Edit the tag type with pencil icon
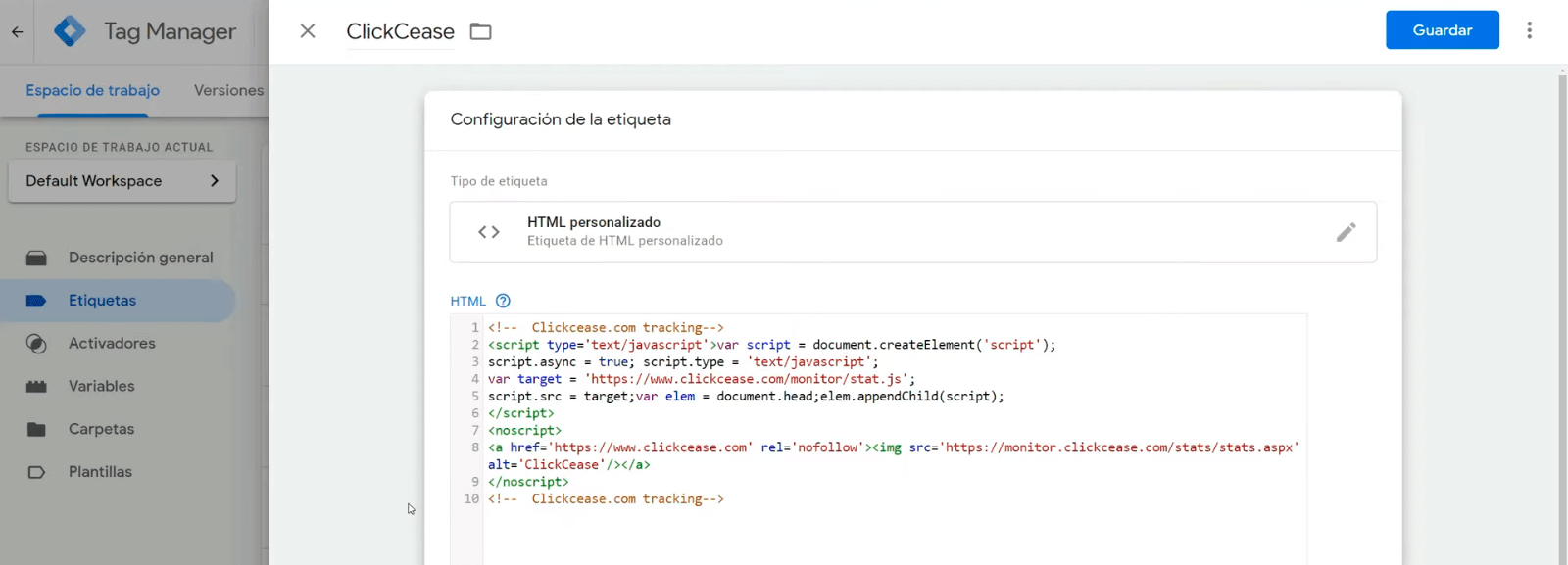 click(x=1346, y=232)
